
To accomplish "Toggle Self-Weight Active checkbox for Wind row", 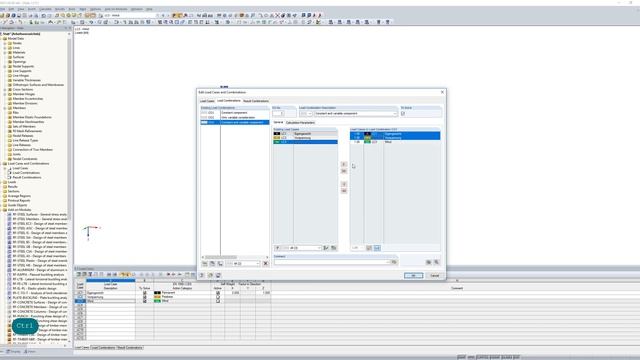I will [x=218, y=301].
